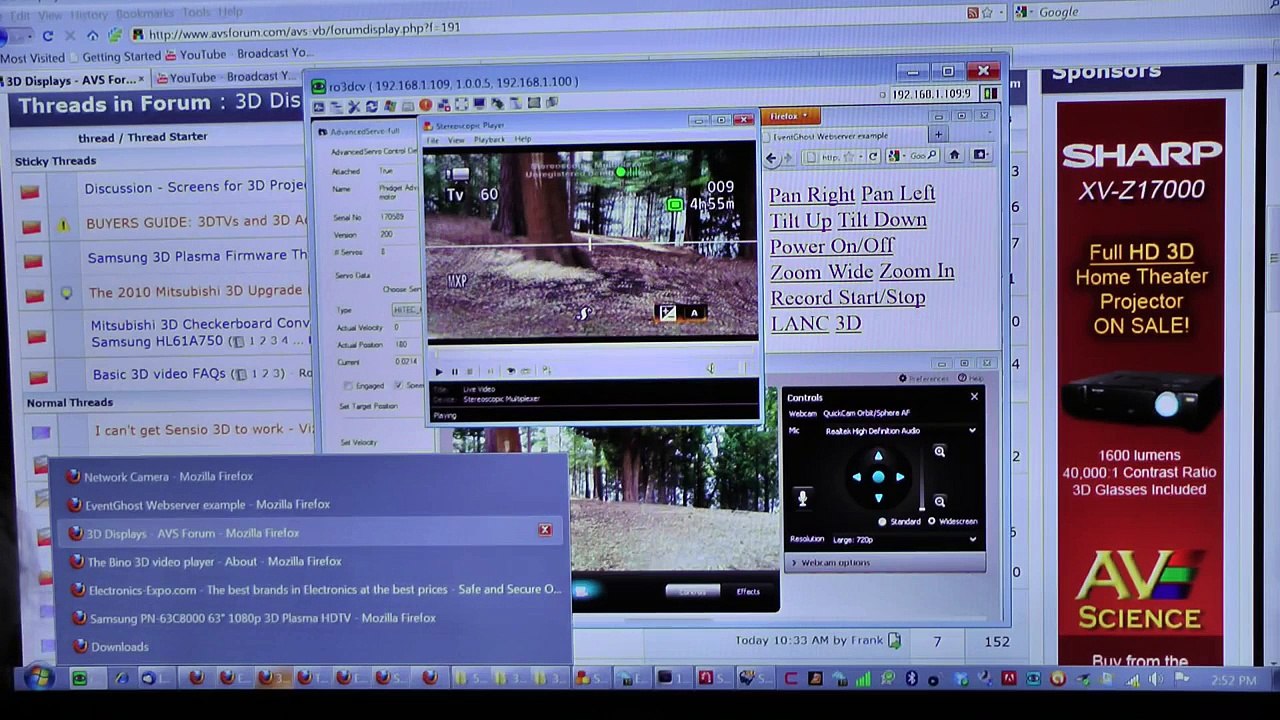Open Firefox home page from navigation bar
Screen dimensions: 1280x720
click(92, 36)
